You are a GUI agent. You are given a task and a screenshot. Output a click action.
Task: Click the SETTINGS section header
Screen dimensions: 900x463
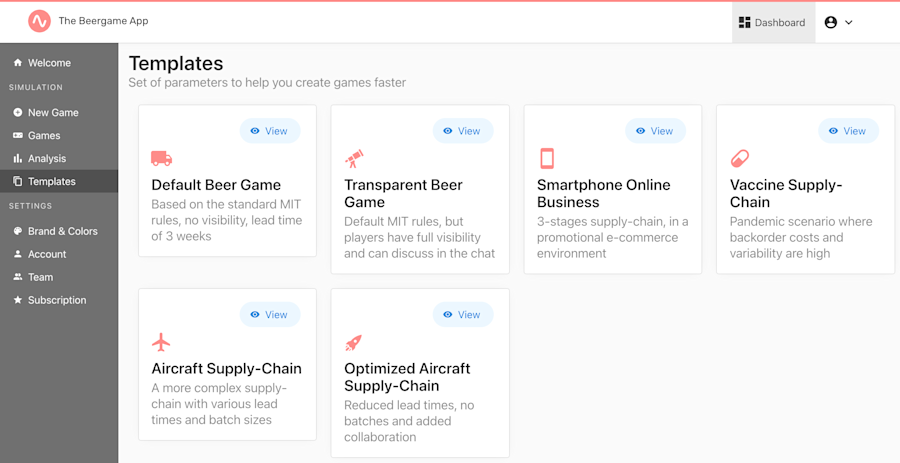(30, 206)
